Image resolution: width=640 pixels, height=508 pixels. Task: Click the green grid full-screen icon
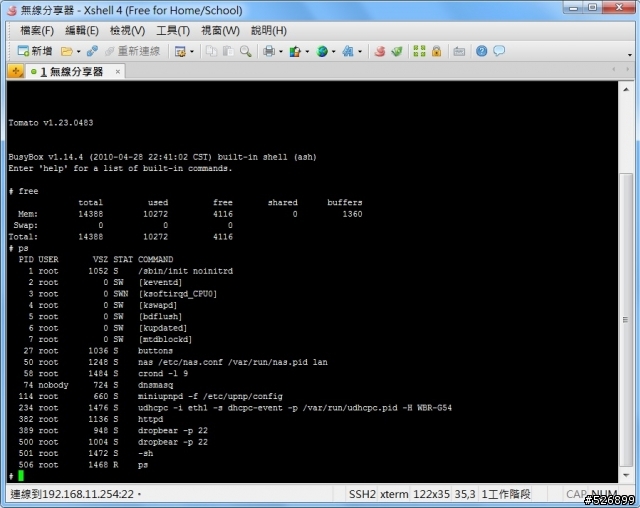(419, 51)
